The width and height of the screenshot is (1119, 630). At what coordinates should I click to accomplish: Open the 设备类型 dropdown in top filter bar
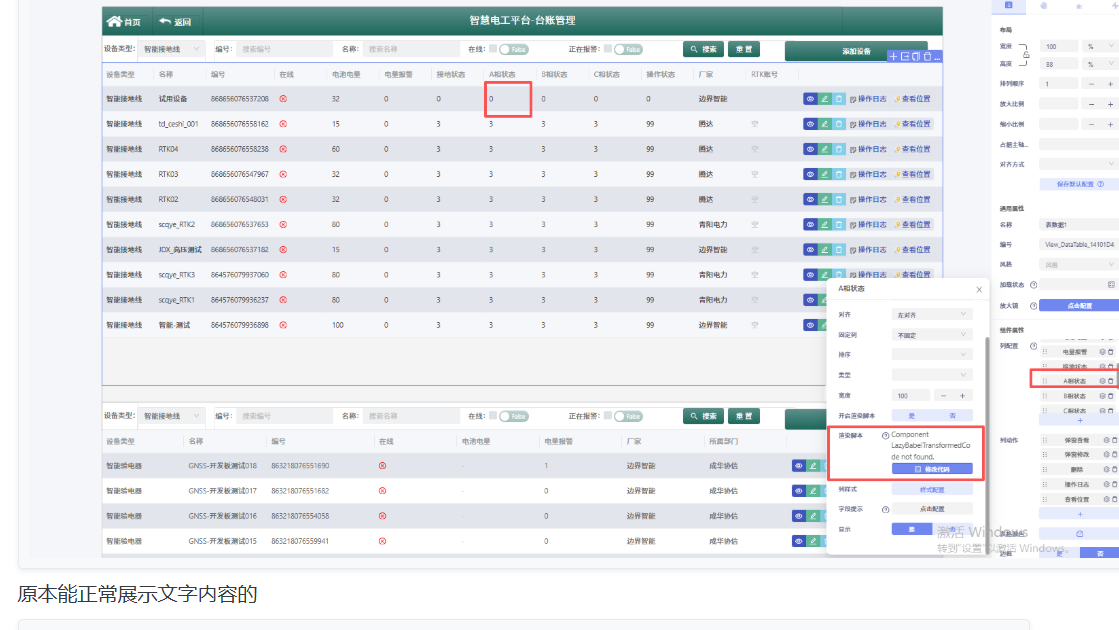(x=171, y=49)
